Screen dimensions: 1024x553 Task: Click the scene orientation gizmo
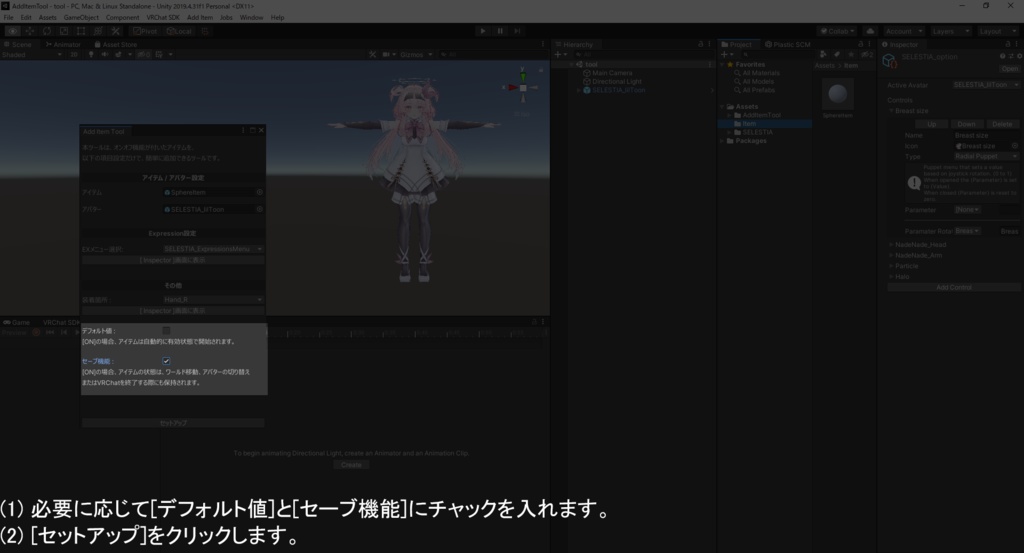(x=522, y=87)
